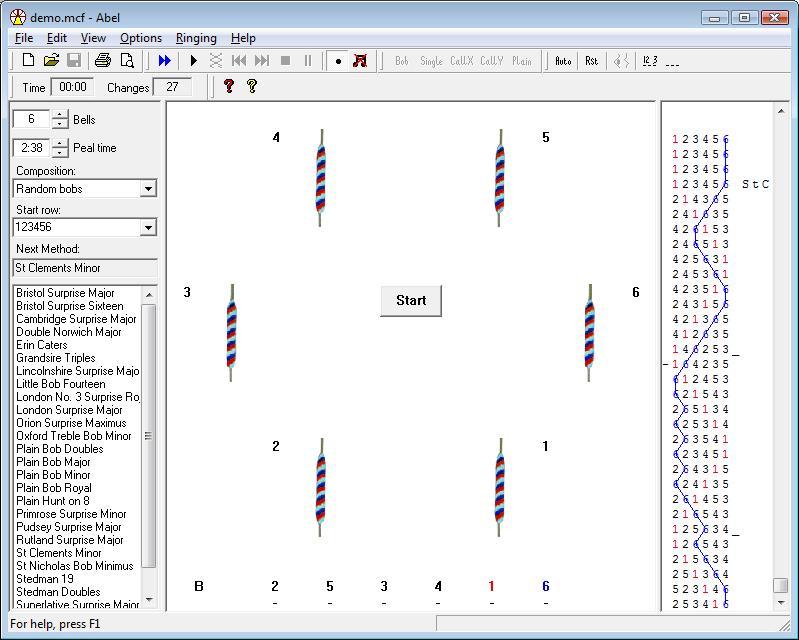
Task: Click the blue line pane scroll up arrow
Action: click(x=781, y=111)
